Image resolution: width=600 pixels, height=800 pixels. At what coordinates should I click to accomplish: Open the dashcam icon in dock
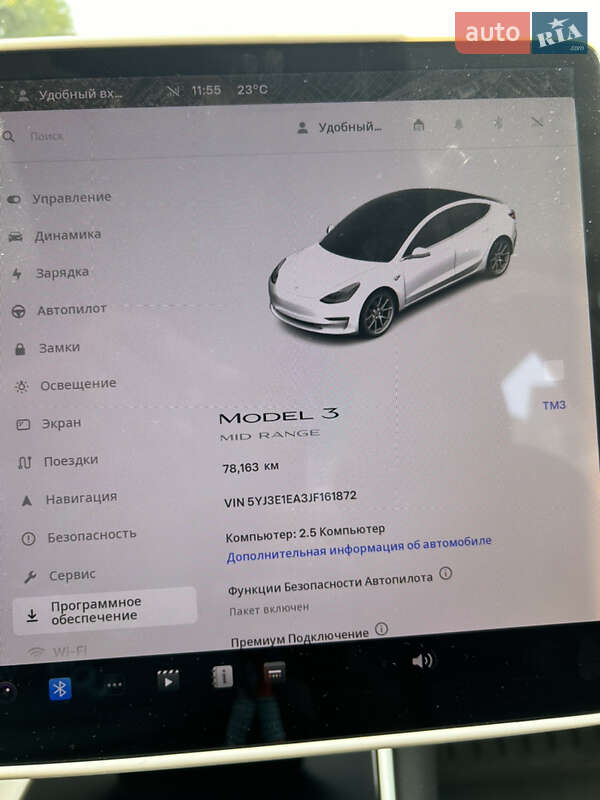coord(7,692)
